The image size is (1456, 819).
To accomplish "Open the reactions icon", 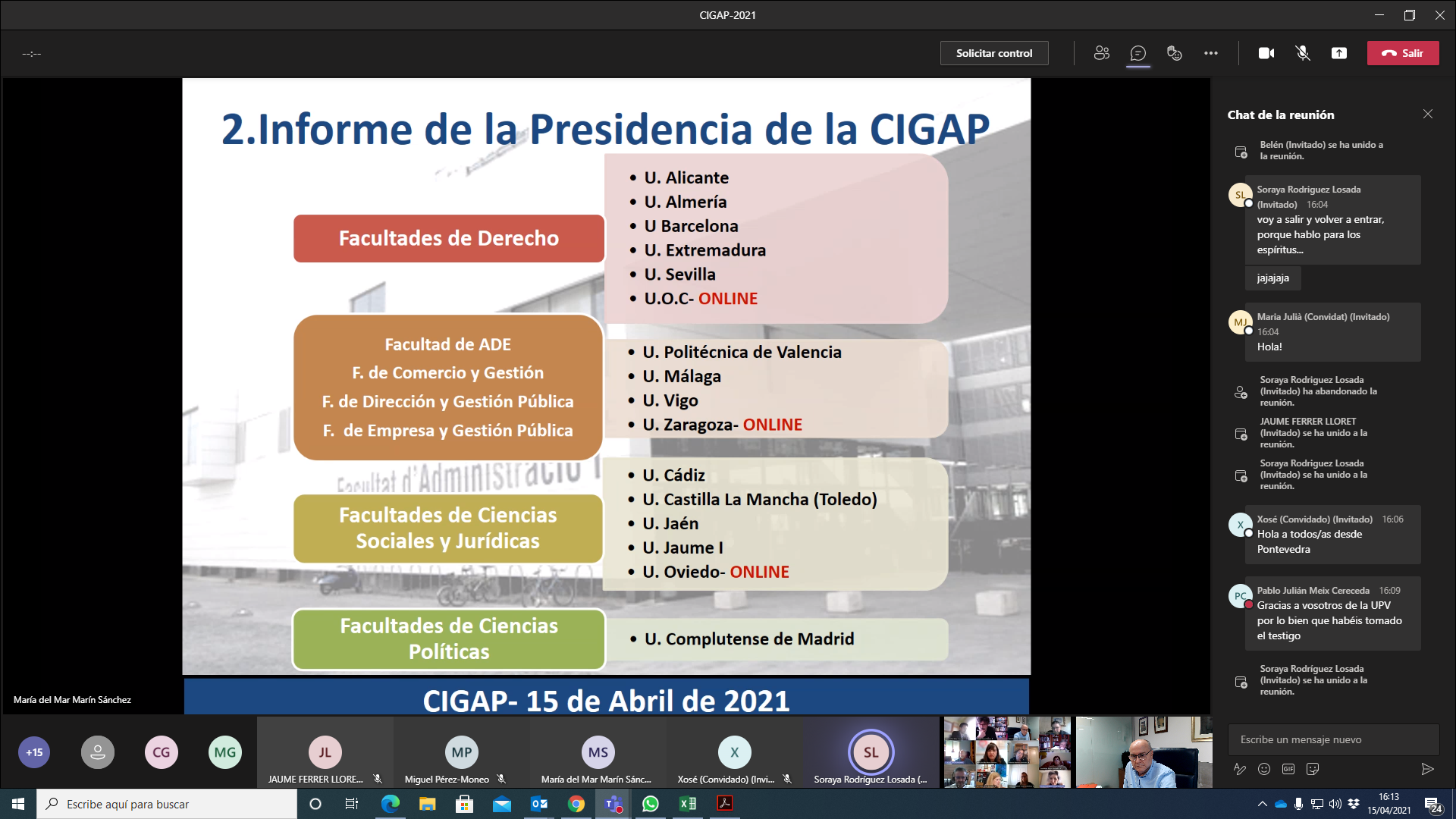I will pyautogui.click(x=1174, y=53).
